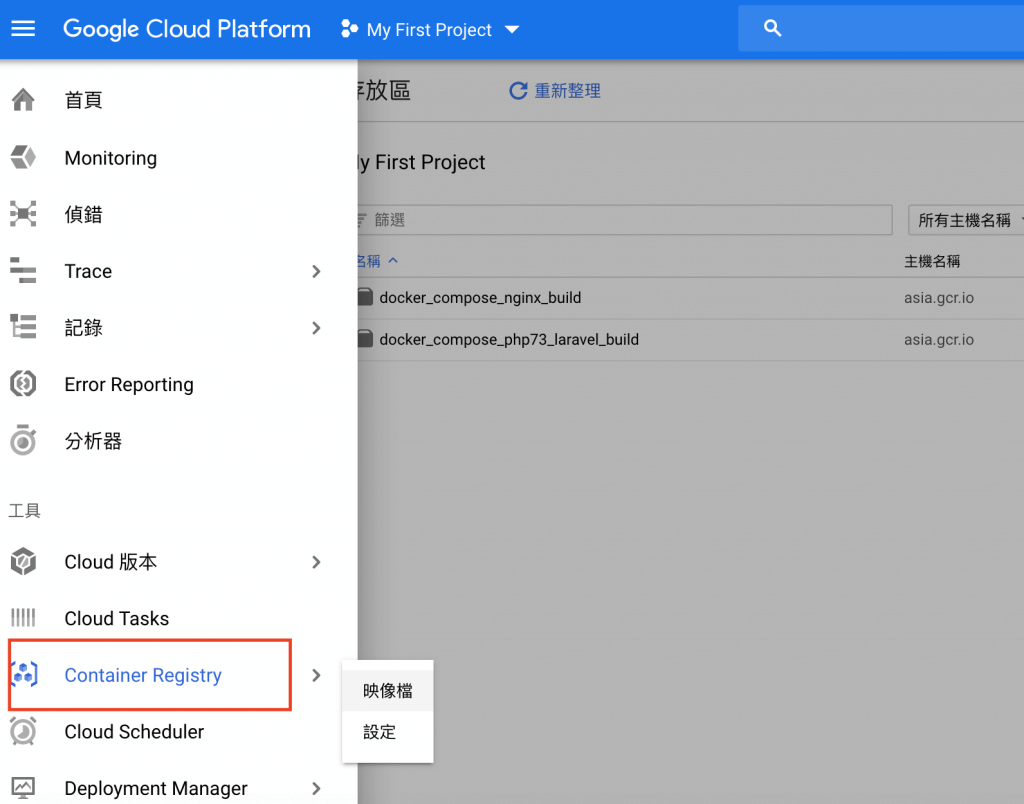Click the 偵錯 debugger icon

pyautogui.click(x=24, y=214)
